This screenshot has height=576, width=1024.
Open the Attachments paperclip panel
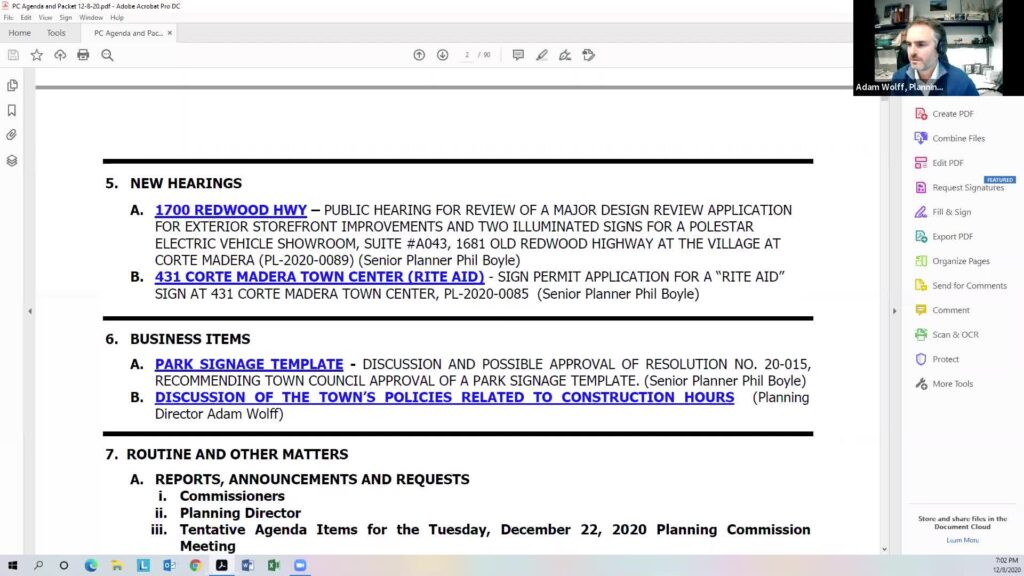[x=12, y=135]
